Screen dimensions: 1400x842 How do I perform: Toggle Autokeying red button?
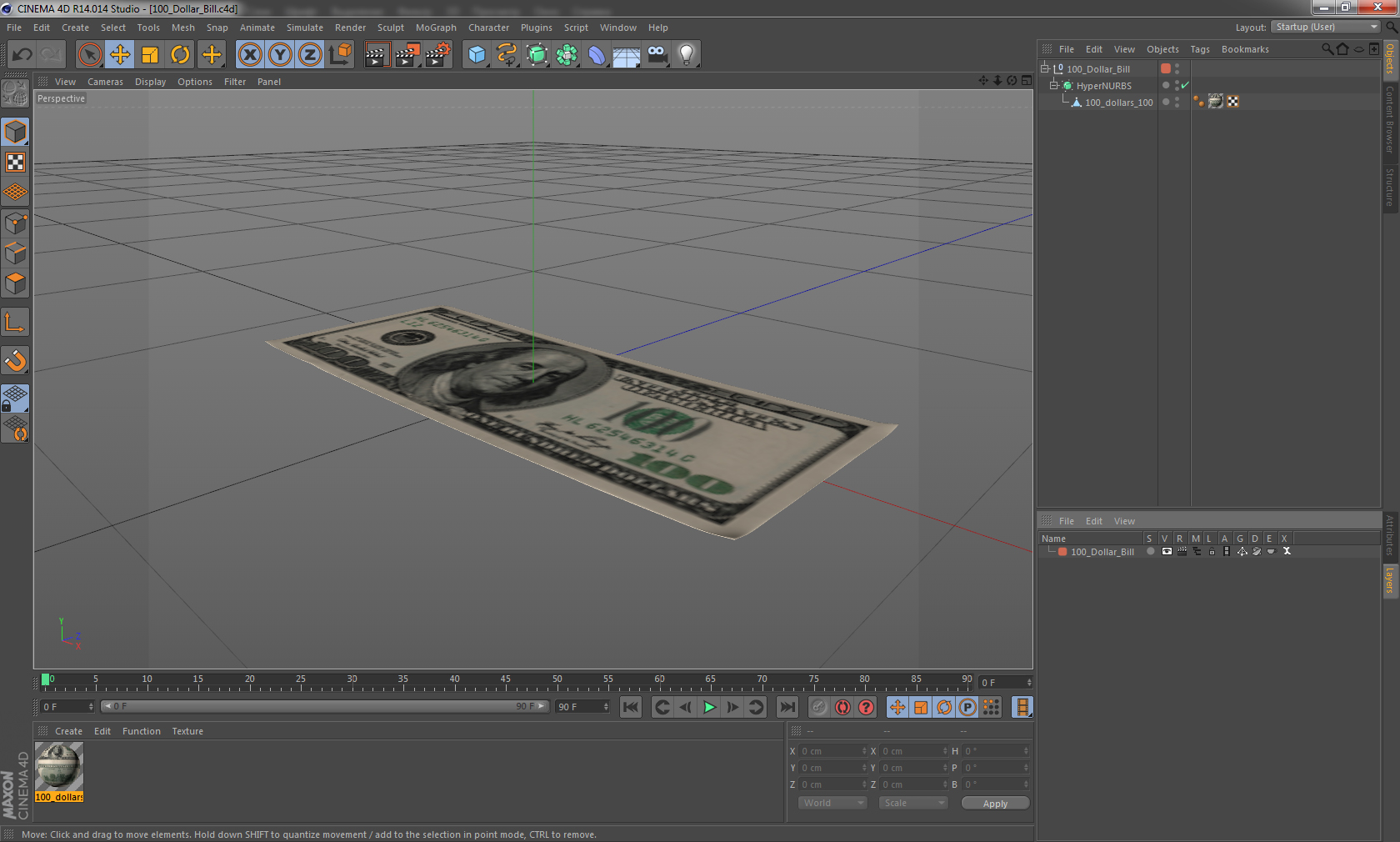842,707
